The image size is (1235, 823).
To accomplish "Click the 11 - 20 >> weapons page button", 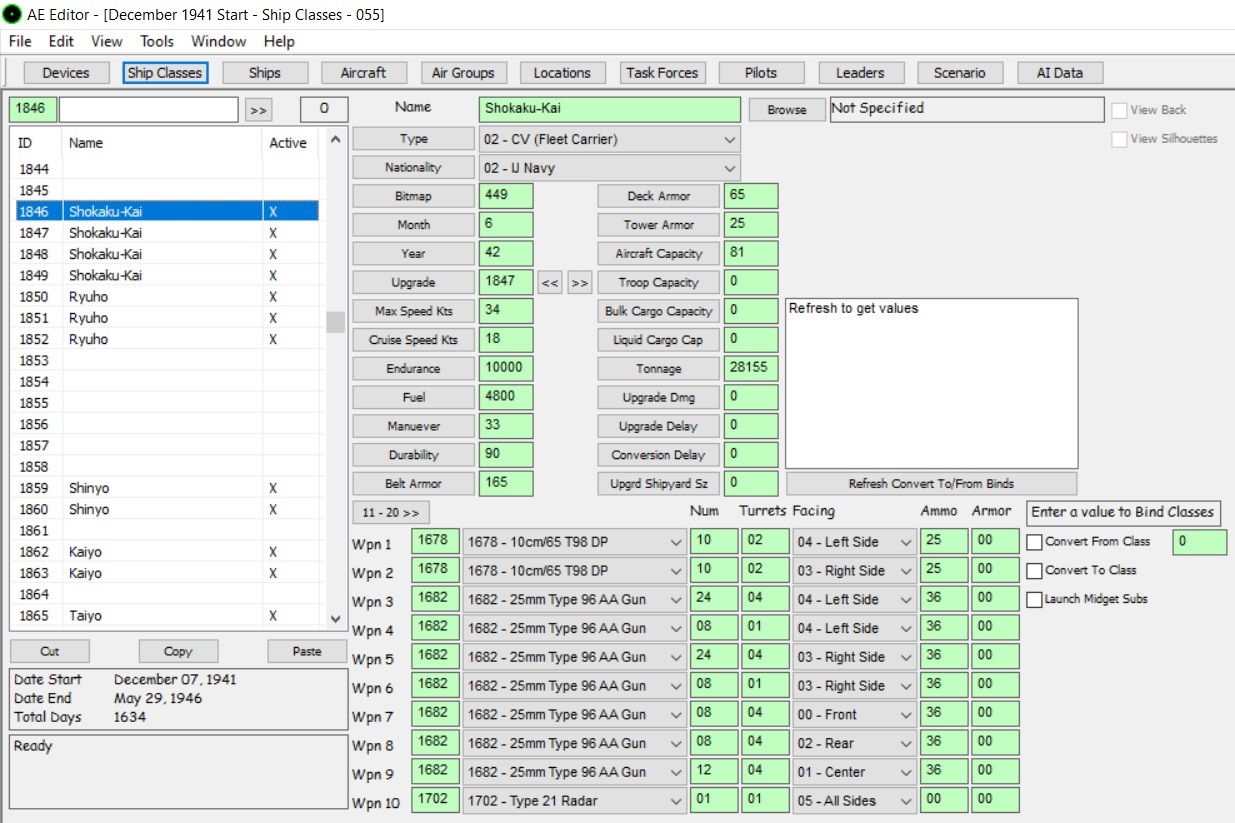I will (390, 513).
